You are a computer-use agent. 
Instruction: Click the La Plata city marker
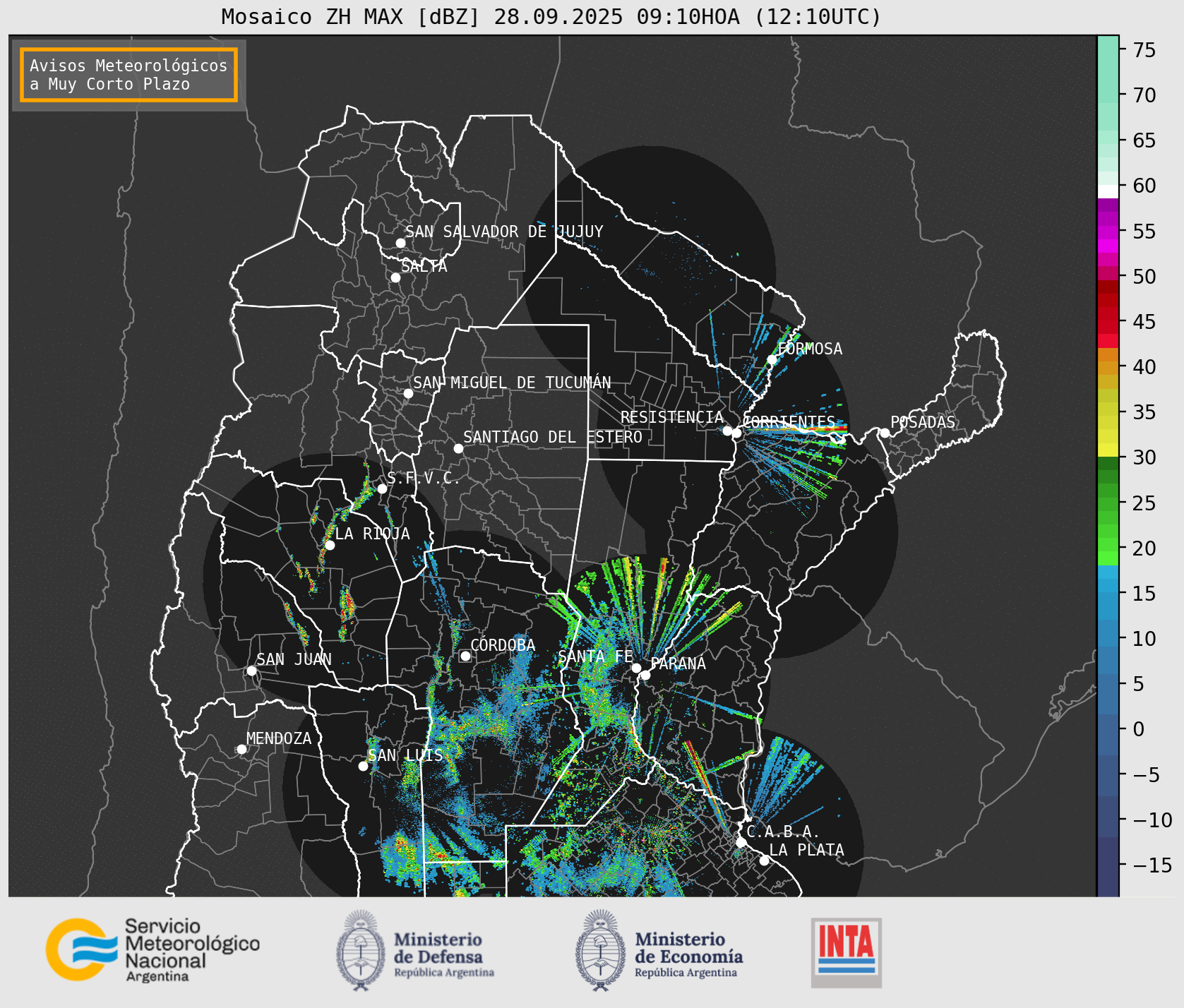(764, 860)
